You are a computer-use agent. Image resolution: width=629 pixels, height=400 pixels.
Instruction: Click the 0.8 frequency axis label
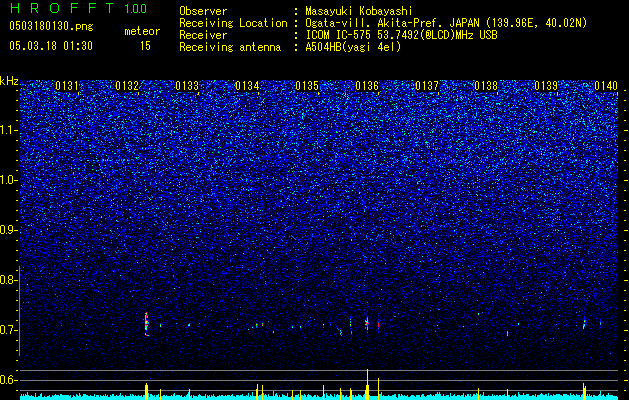8,280
